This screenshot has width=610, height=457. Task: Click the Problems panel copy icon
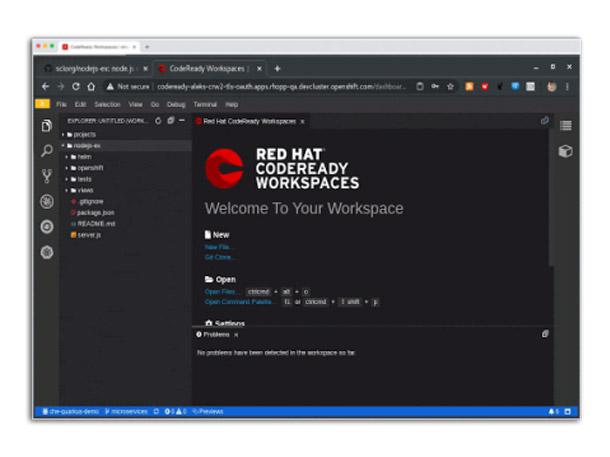click(x=545, y=334)
